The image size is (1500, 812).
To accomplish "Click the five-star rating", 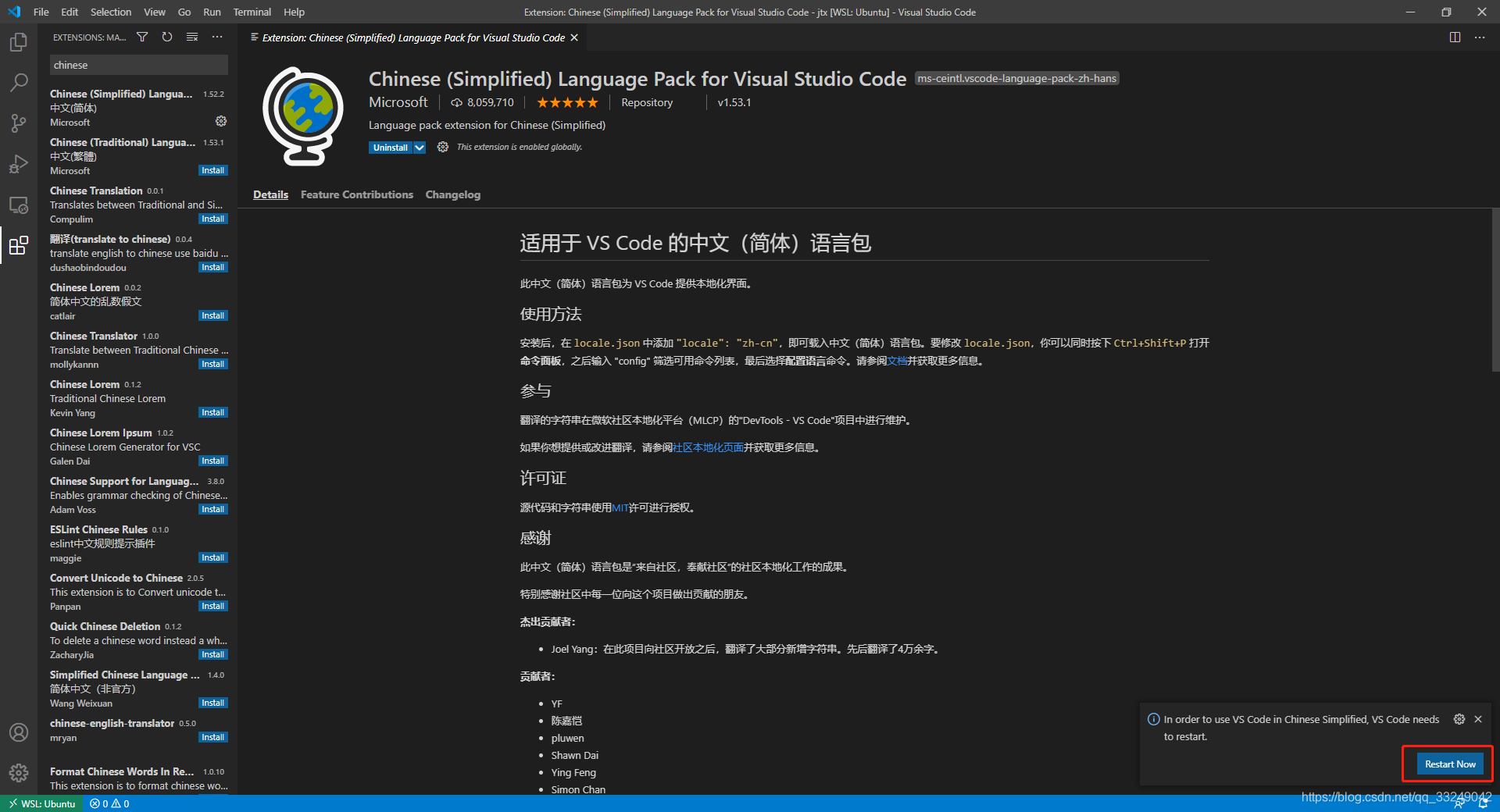I will click(x=567, y=102).
